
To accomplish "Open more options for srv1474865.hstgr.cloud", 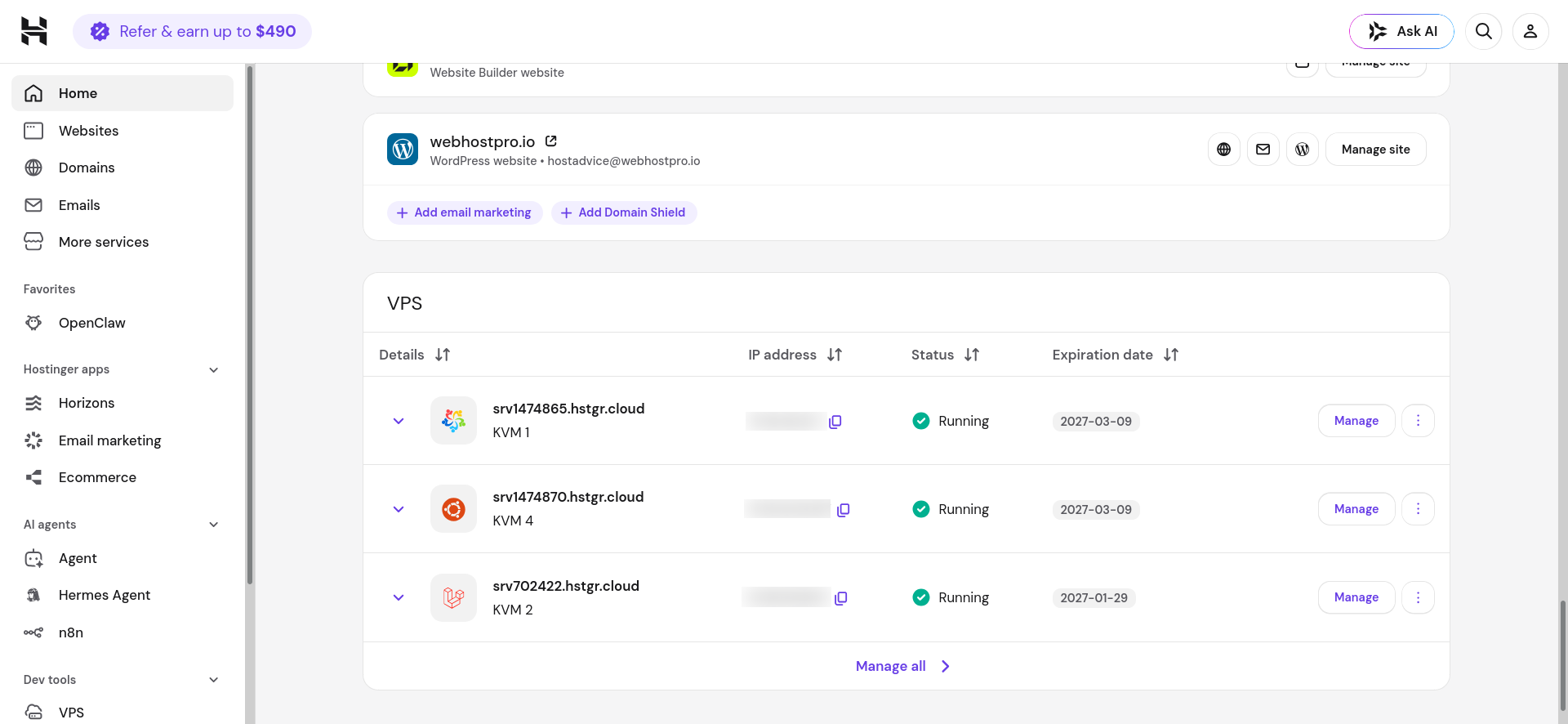I will click(1418, 421).
